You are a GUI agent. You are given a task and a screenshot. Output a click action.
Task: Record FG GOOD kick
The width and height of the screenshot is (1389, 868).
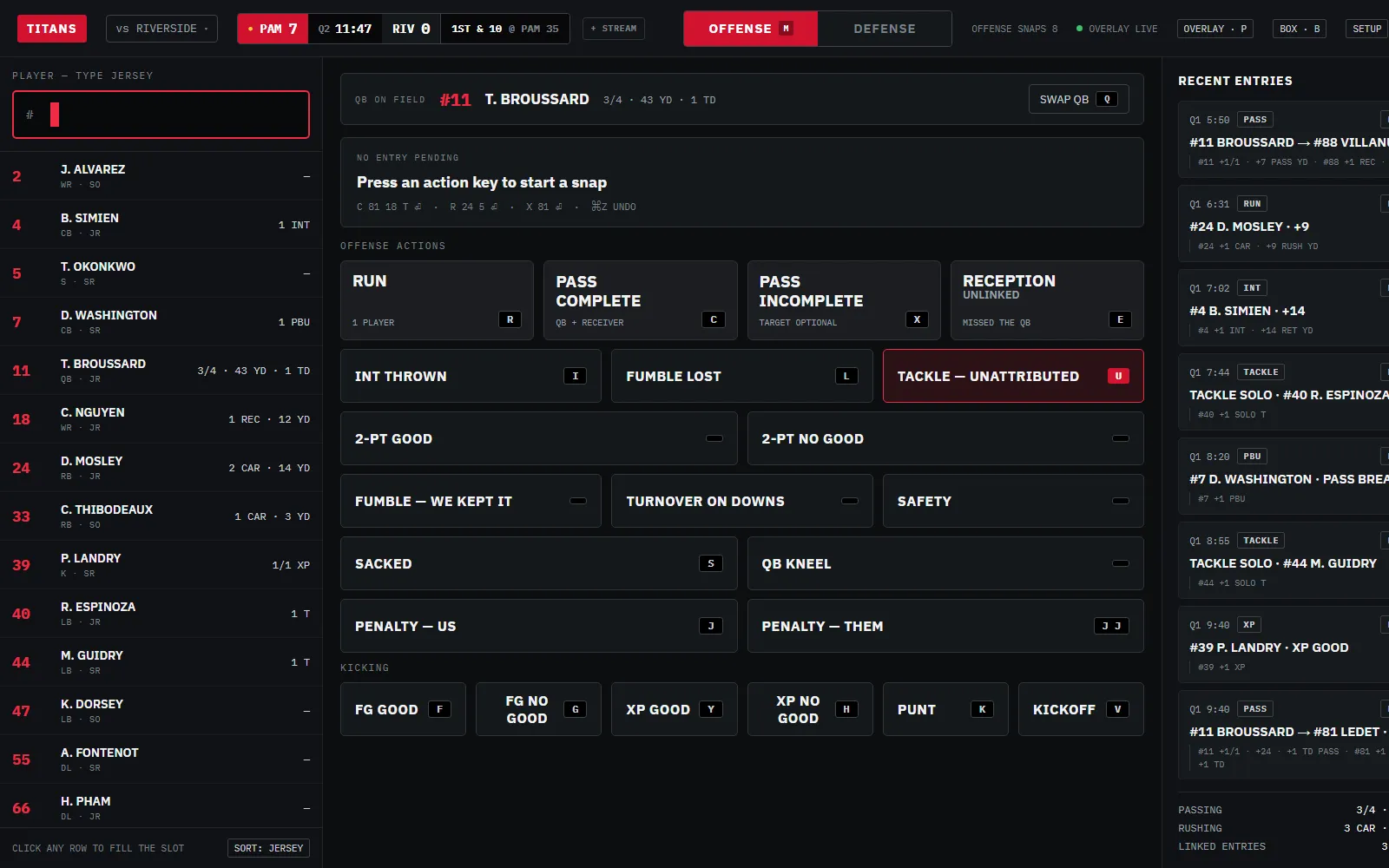coord(403,709)
